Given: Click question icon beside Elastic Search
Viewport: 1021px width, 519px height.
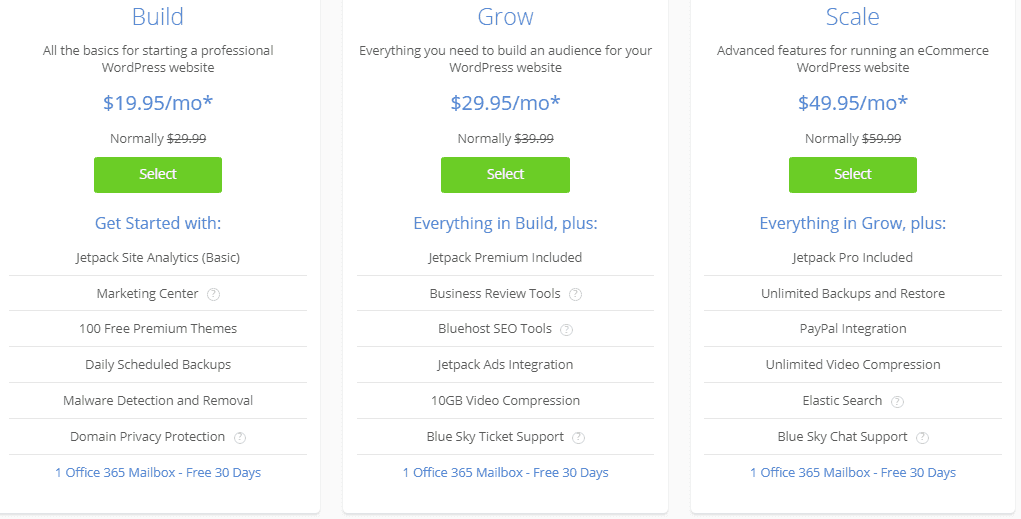Looking at the screenshot, I should (897, 401).
